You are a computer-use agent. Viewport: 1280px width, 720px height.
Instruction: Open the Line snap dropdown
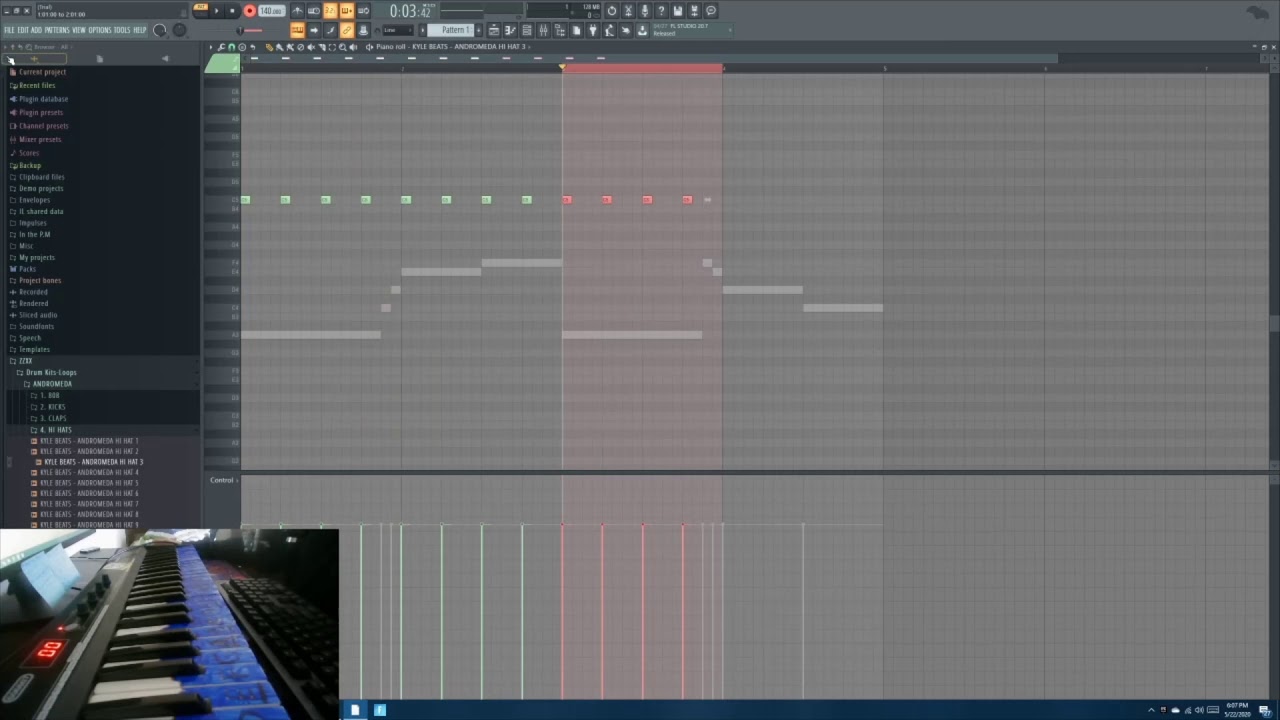click(x=398, y=30)
